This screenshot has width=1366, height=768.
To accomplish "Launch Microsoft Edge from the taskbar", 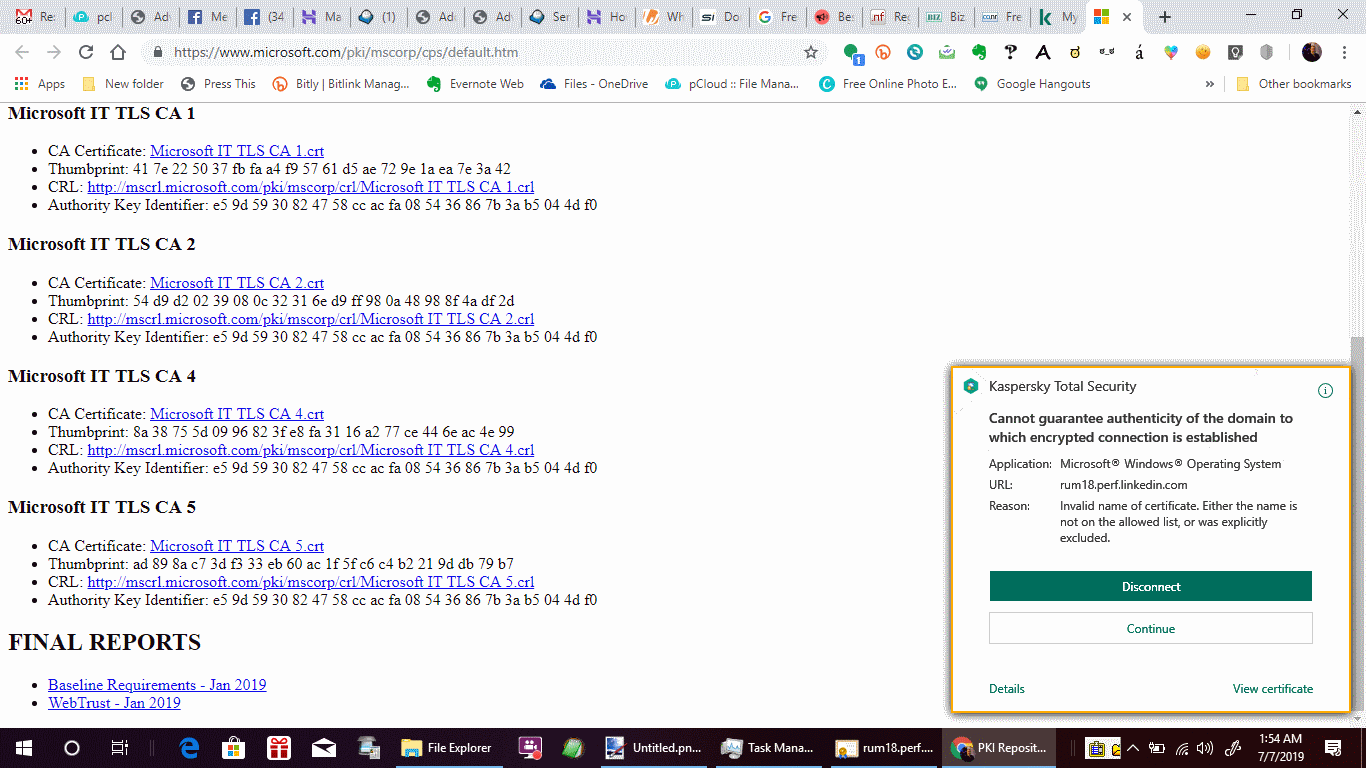I will 189,748.
